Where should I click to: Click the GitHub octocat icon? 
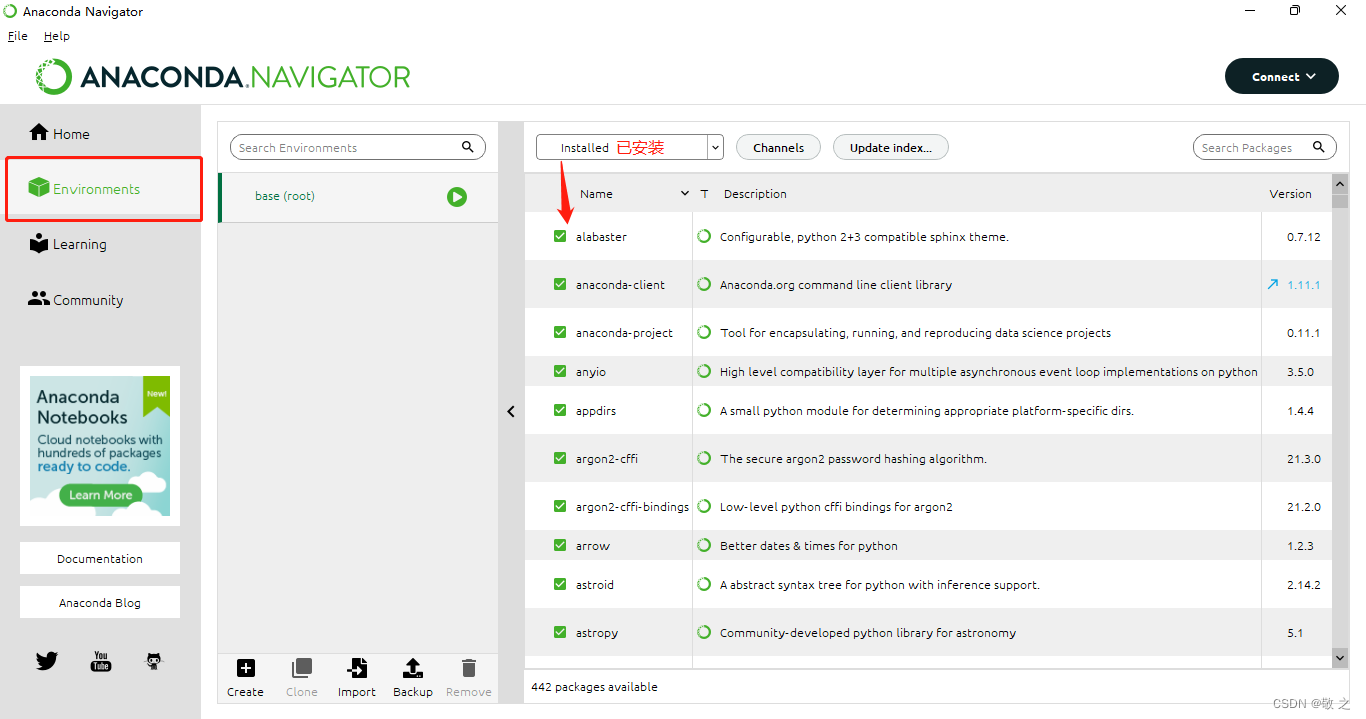click(x=154, y=661)
